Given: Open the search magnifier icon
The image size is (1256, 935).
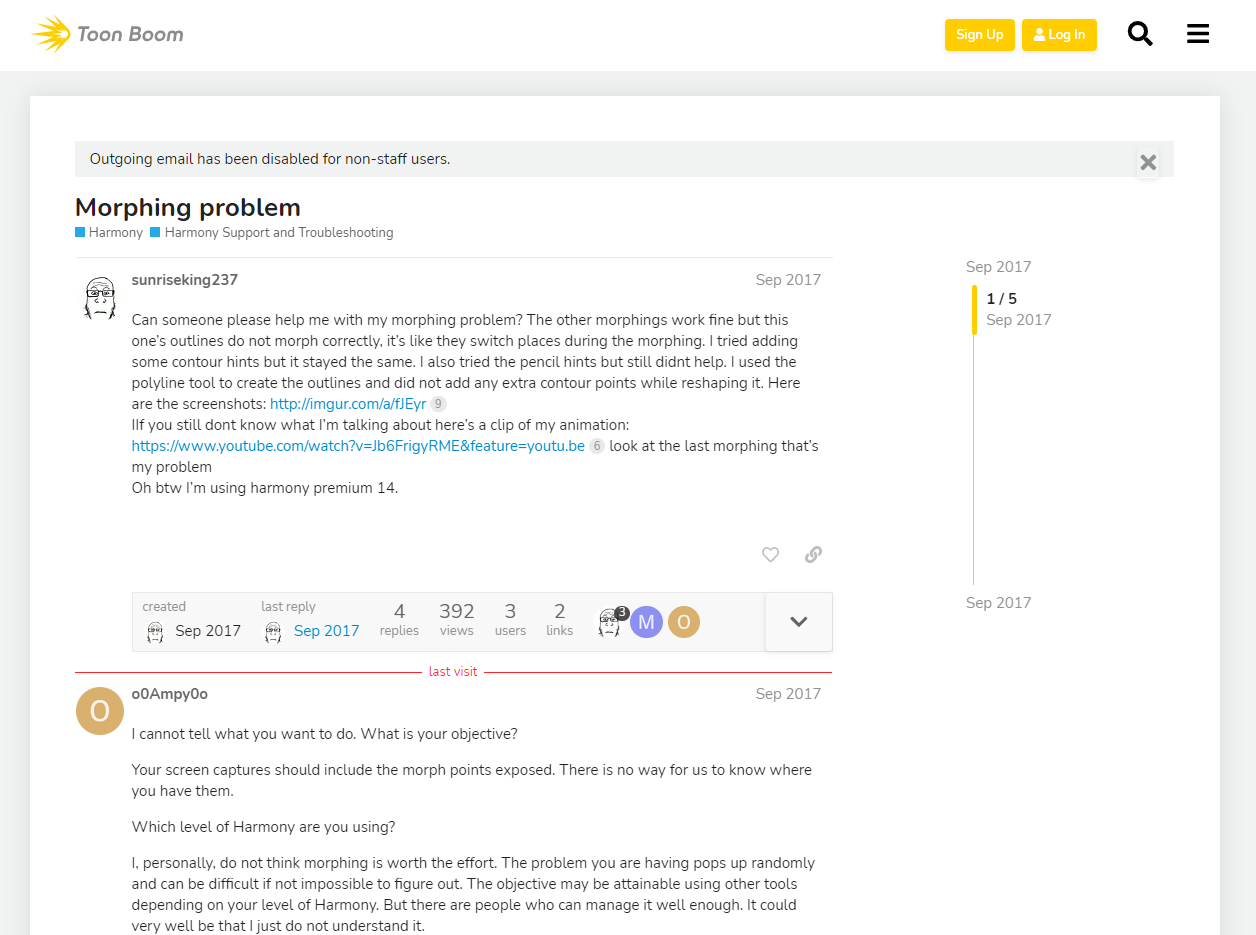Looking at the screenshot, I should coord(1140,34).
